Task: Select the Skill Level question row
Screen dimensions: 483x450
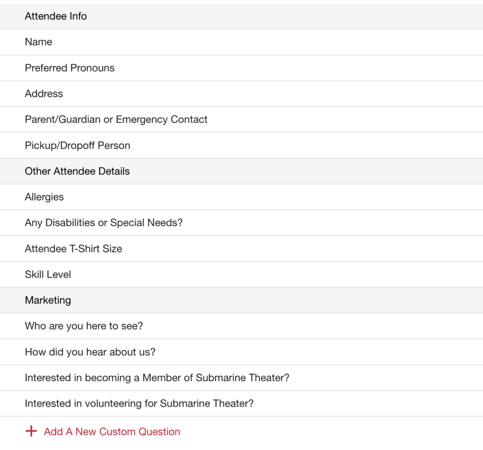Action: click(x=241, y=274)
